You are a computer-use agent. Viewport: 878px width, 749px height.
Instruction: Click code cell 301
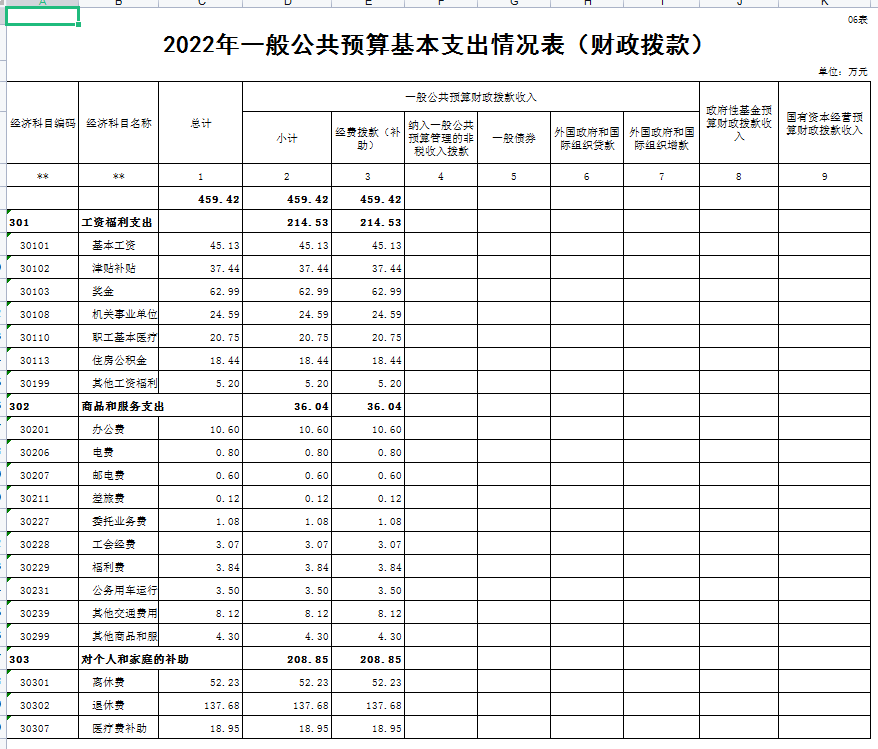43,222
